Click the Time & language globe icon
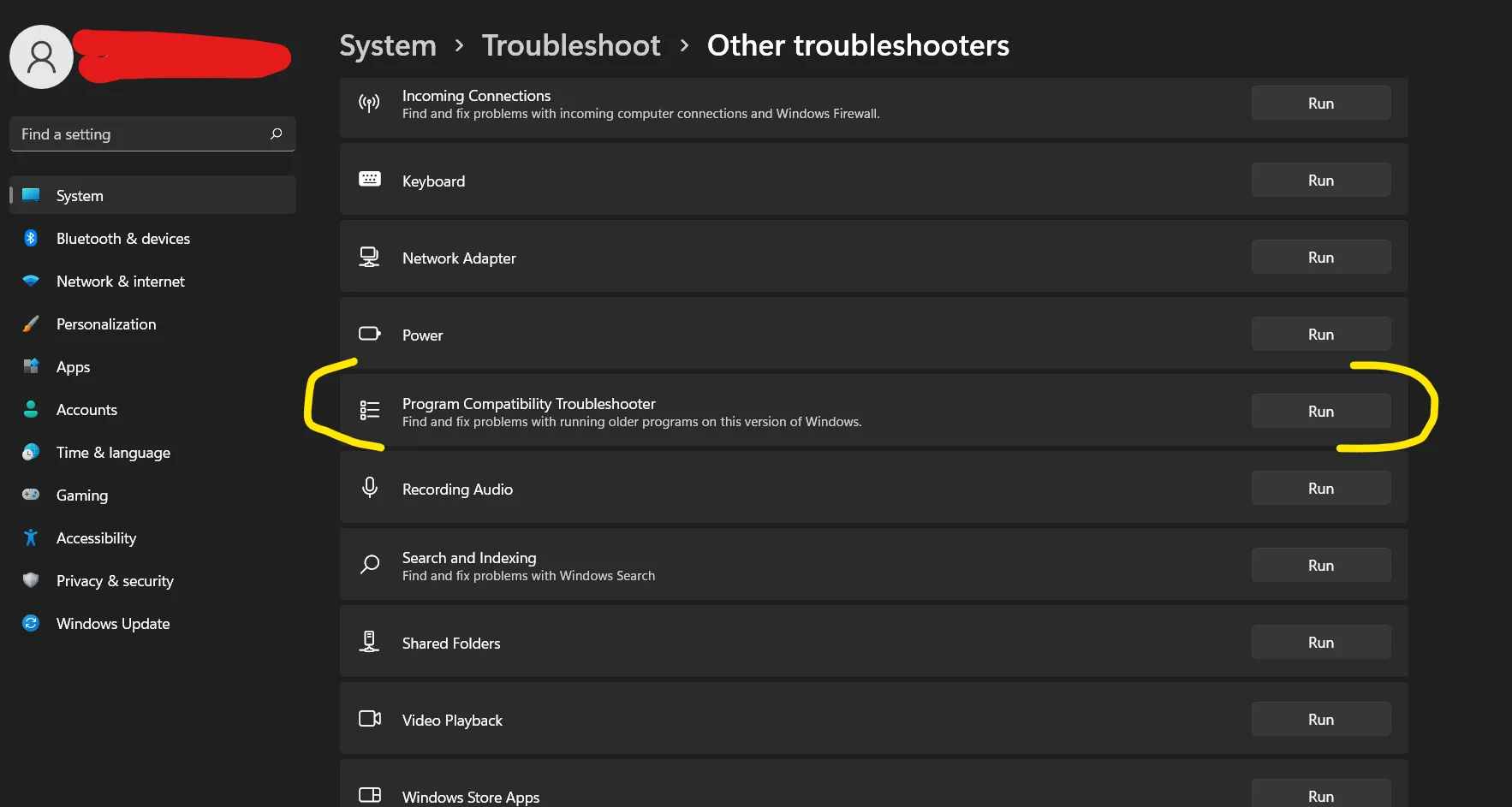 pos(31,452)
